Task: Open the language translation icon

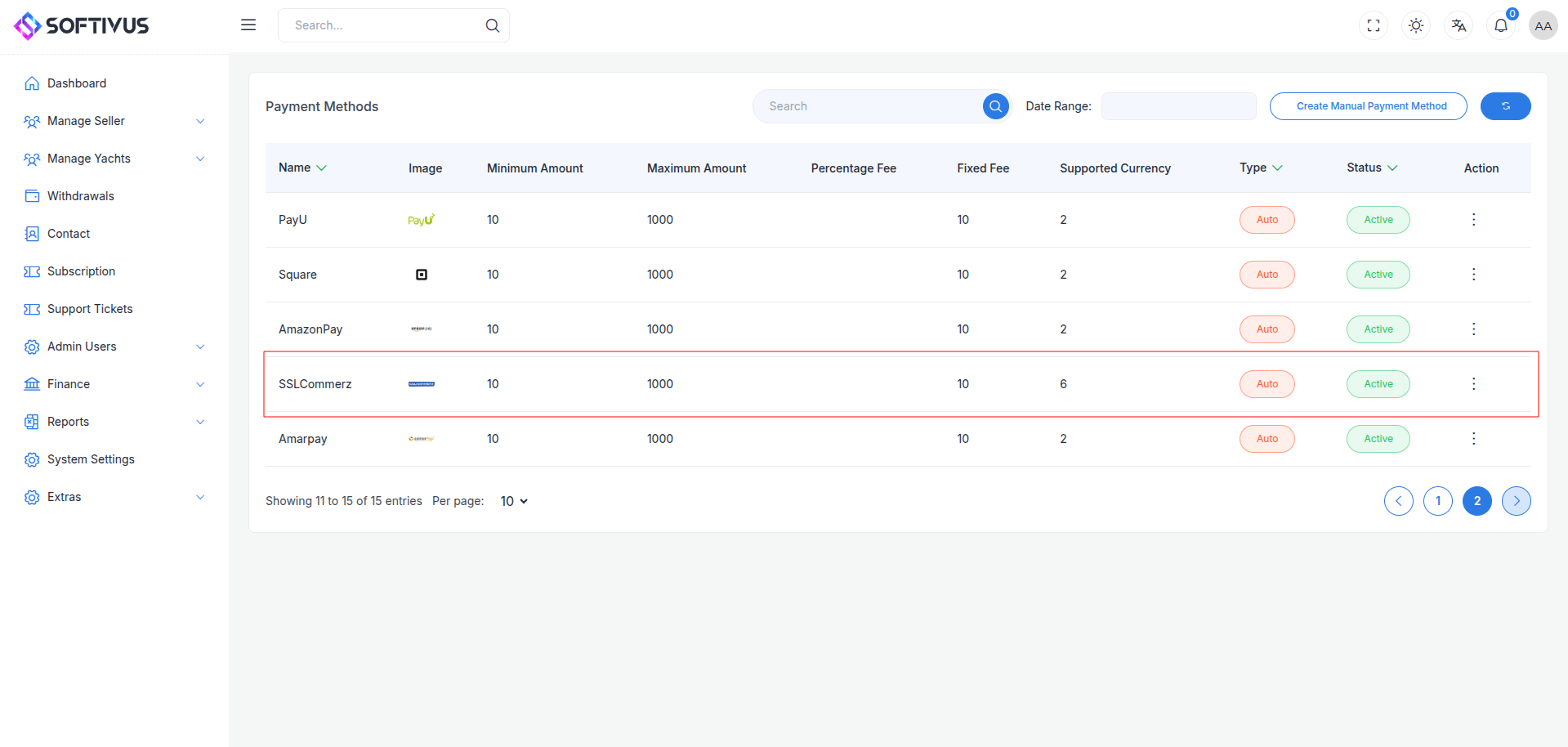Action: 1459,26
